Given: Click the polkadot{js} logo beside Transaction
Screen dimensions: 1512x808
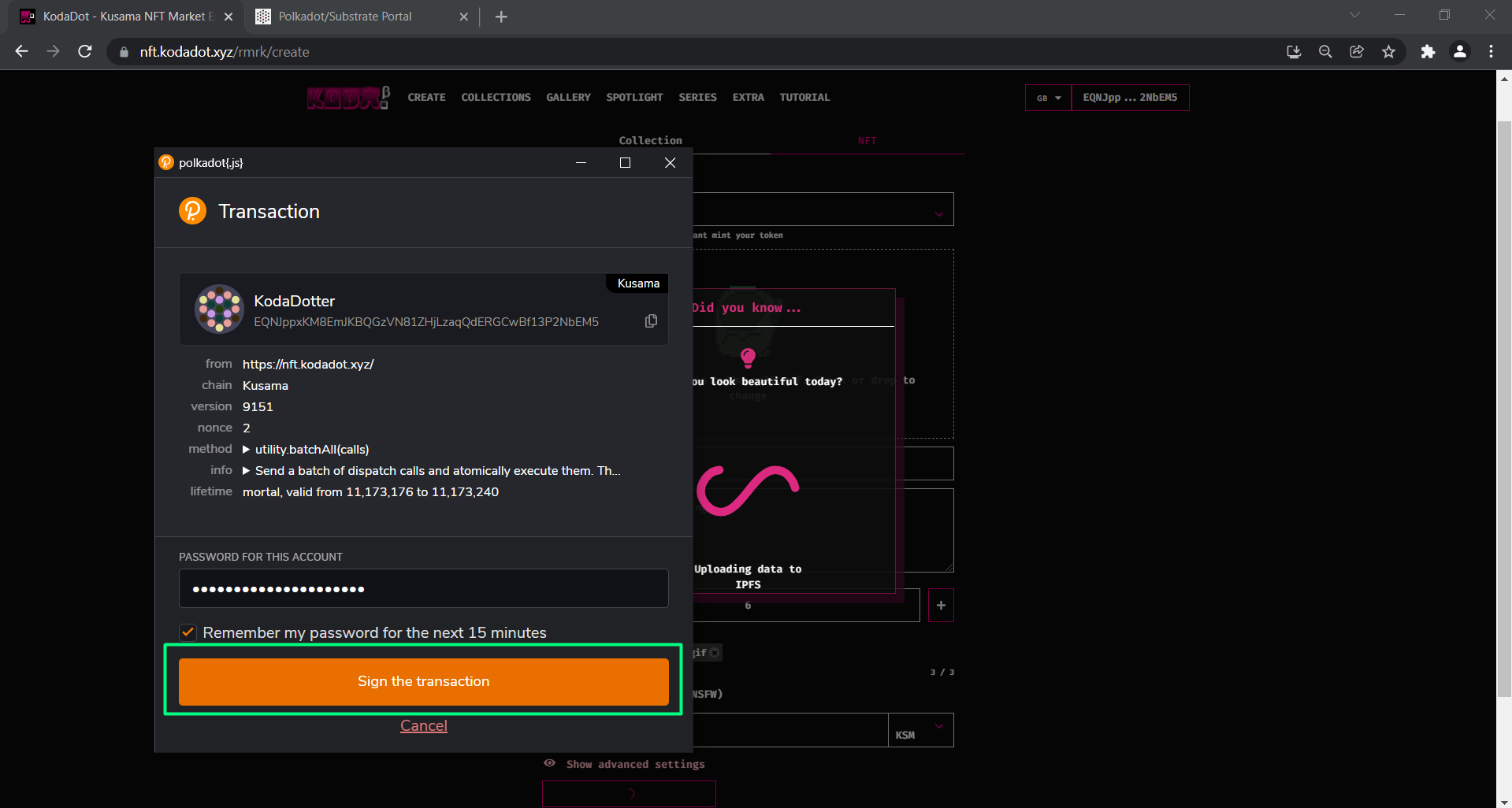Looking at the screenshot, I should 192,211.
